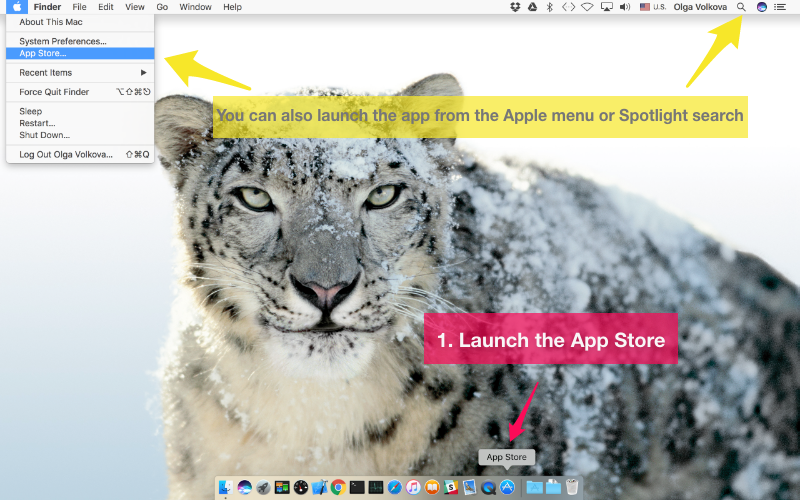Open Finder from the Dock
800x500 pixels.
(226, 487)
